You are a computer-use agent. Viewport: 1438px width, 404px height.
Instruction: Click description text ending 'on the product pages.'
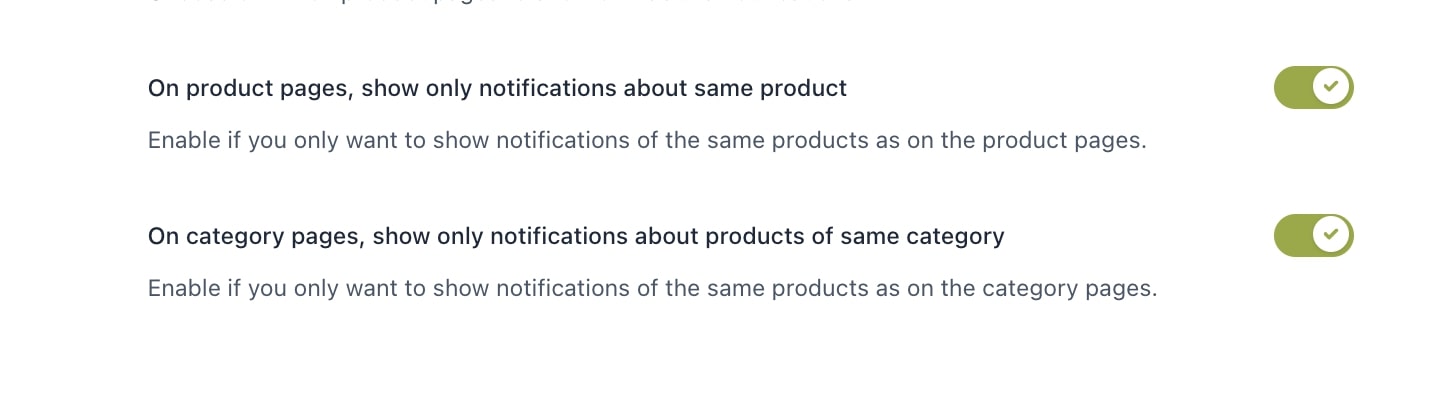click(646, 140)
